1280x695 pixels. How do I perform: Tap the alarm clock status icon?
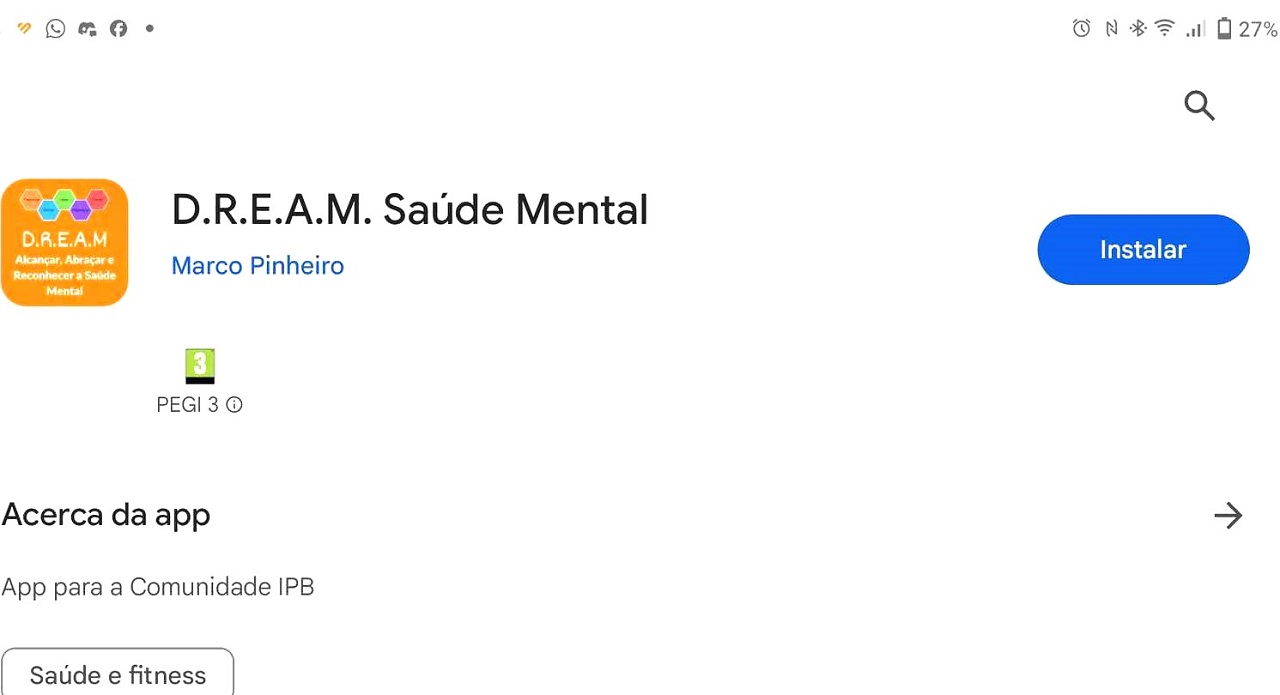point(1081,29)
